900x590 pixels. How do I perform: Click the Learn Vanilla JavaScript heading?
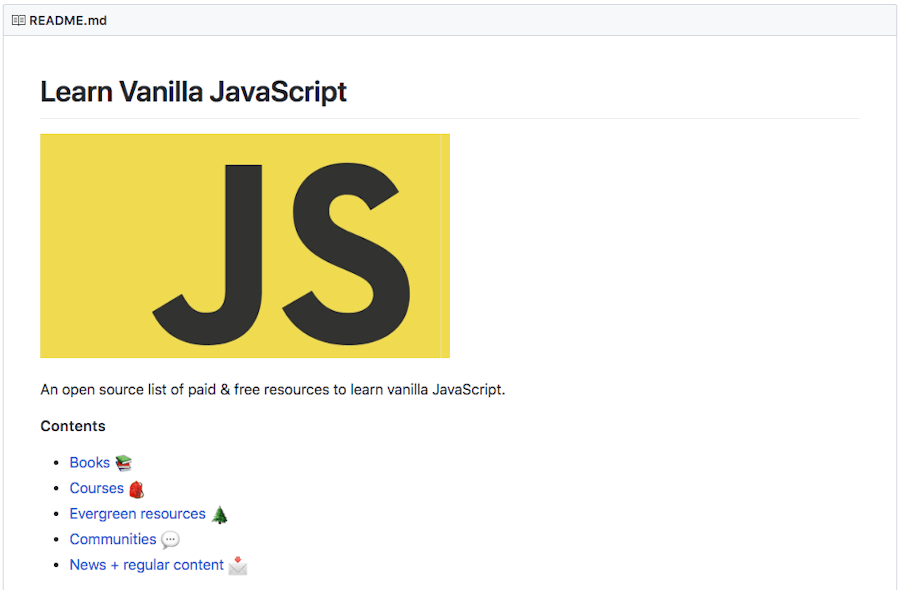193,91
